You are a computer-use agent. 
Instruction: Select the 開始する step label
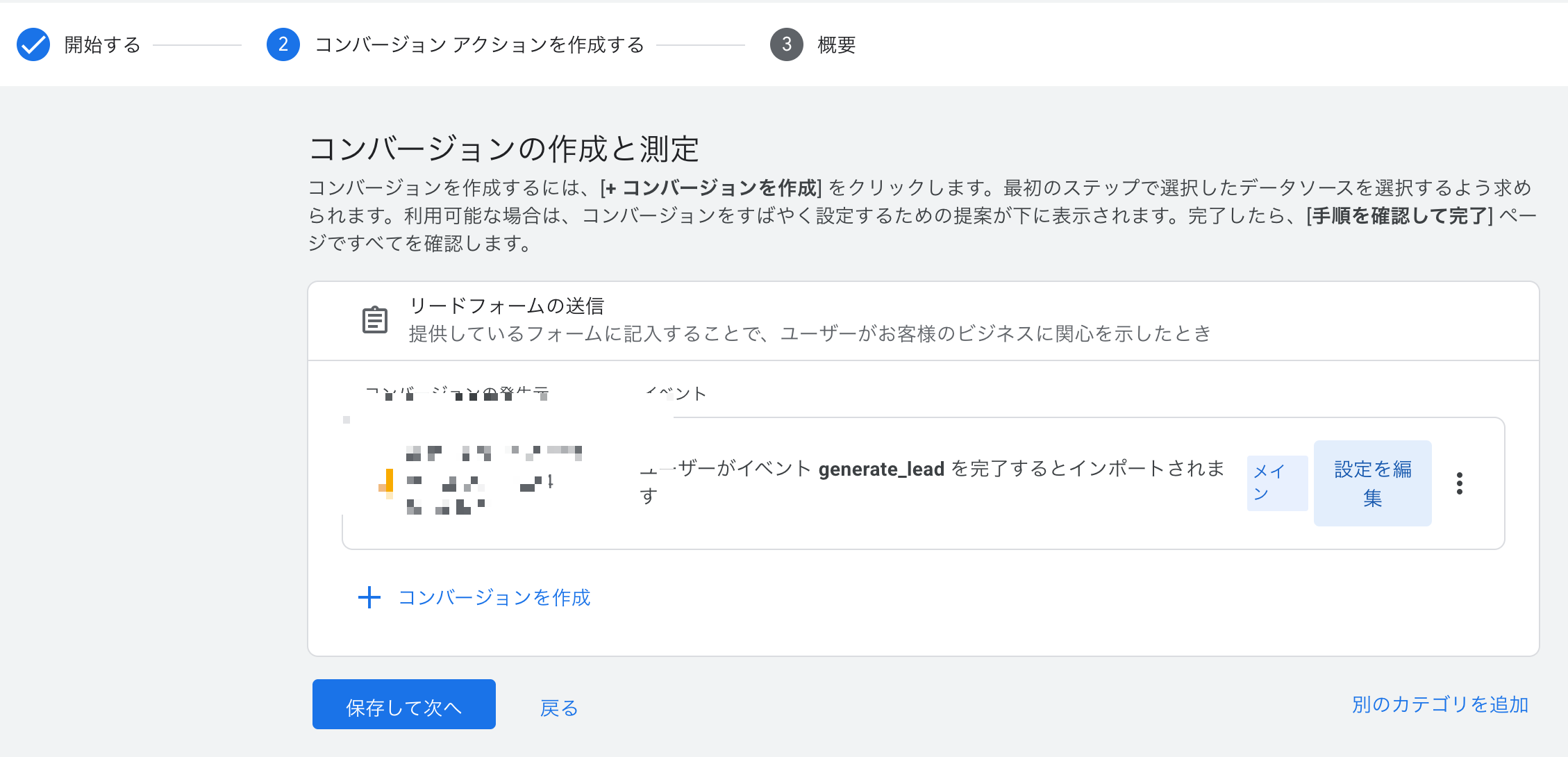pos(103,45)
